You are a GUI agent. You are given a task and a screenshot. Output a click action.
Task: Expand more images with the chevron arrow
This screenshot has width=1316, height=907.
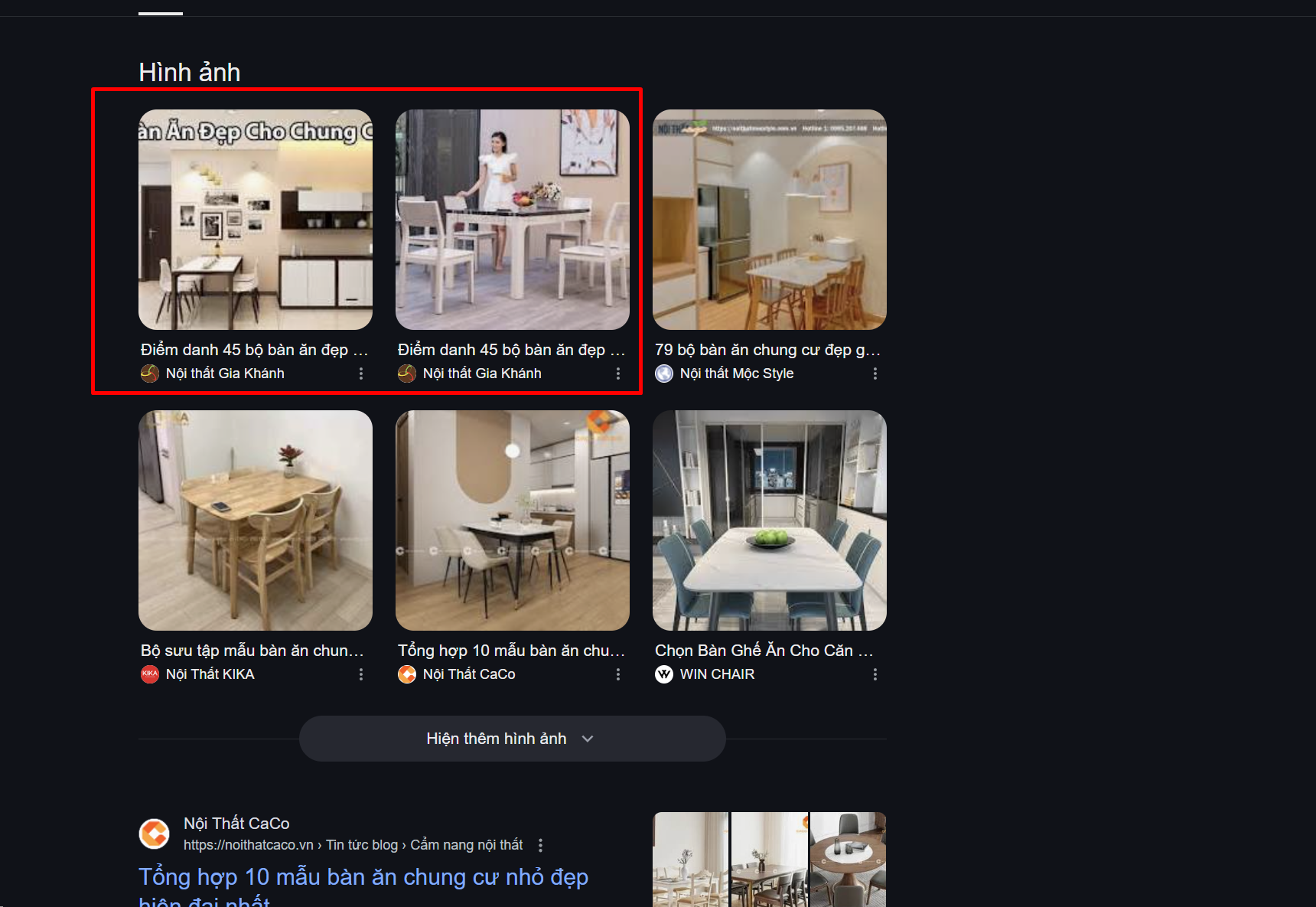[588, 739]
